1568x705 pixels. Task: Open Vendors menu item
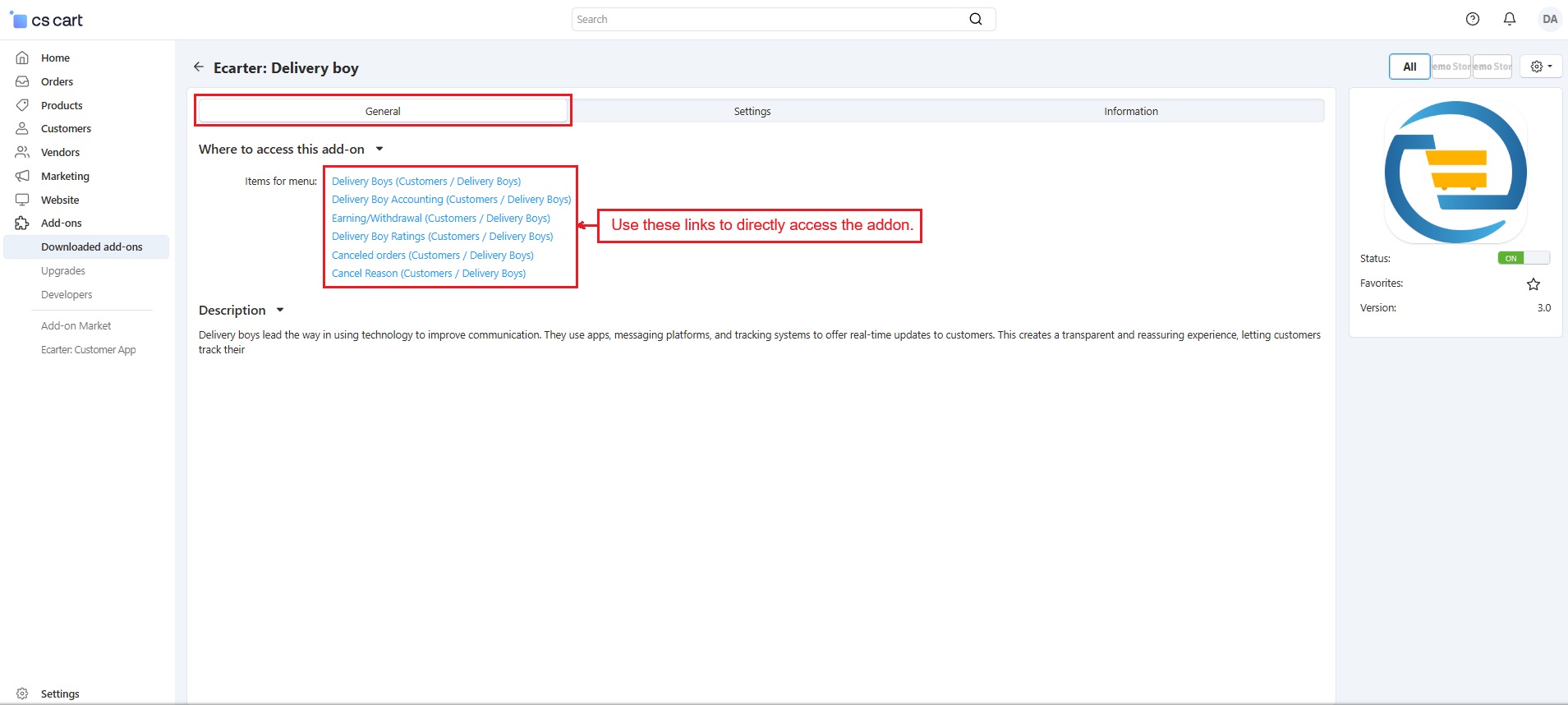(60, 152)
